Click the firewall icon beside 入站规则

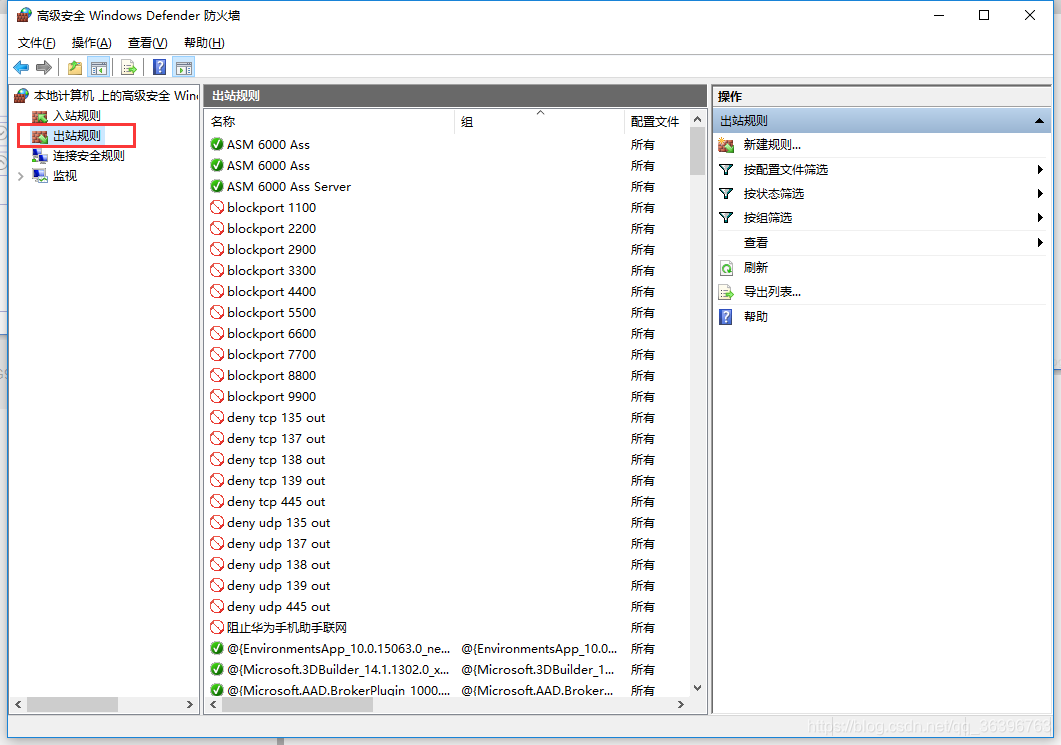pos(40,116)
